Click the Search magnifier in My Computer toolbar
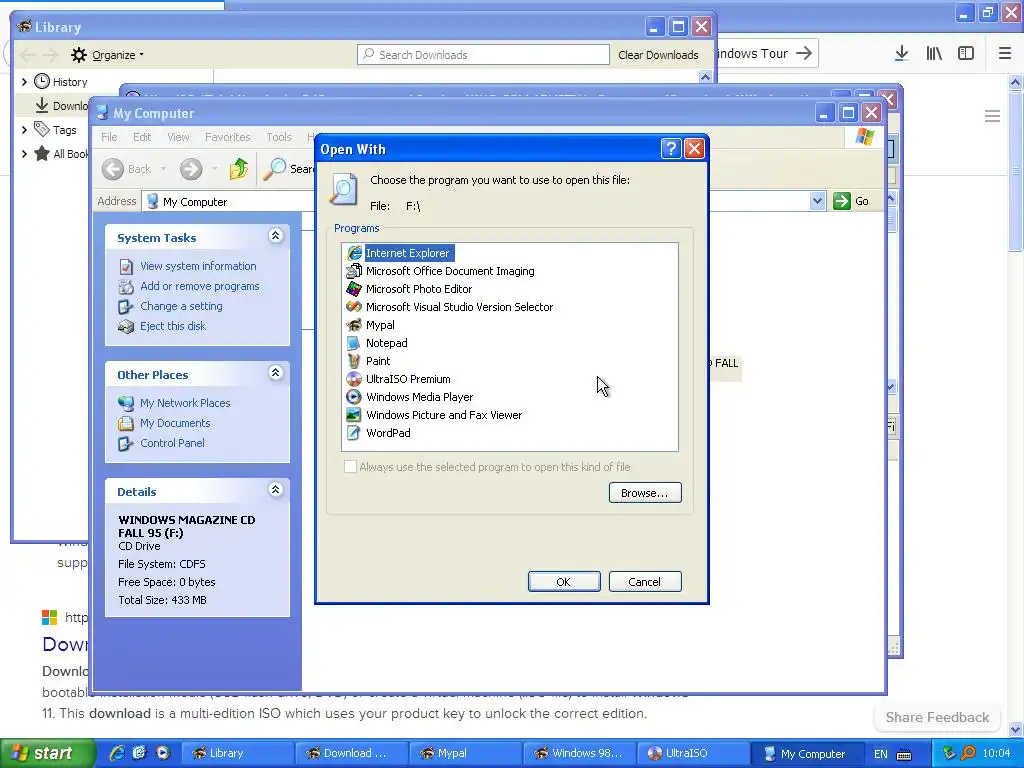The height and width of the screenshot is (768, 1024). 275,169
